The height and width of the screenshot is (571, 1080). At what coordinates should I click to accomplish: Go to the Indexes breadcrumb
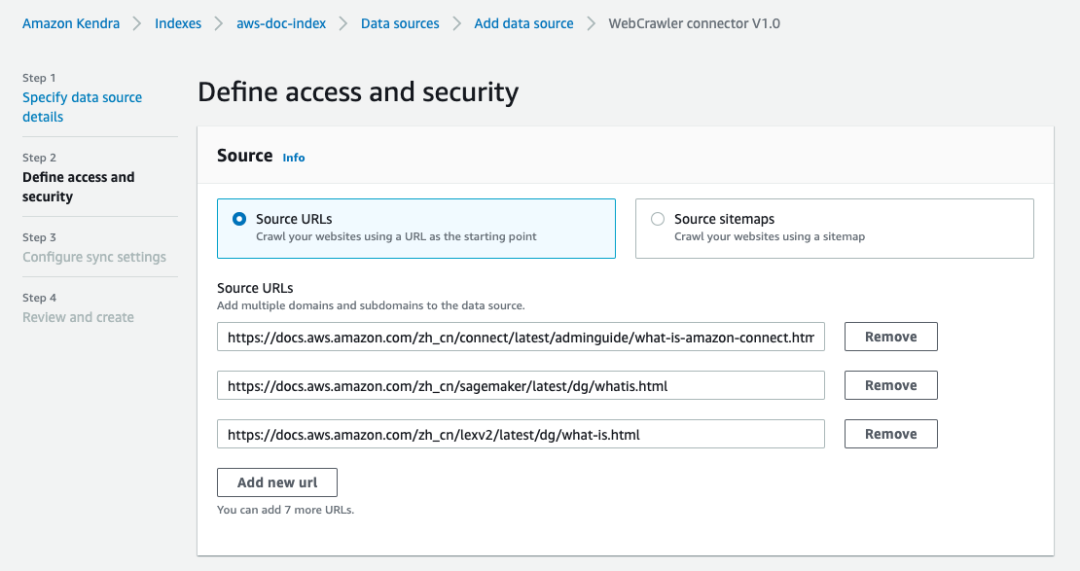tap(178, 23)
